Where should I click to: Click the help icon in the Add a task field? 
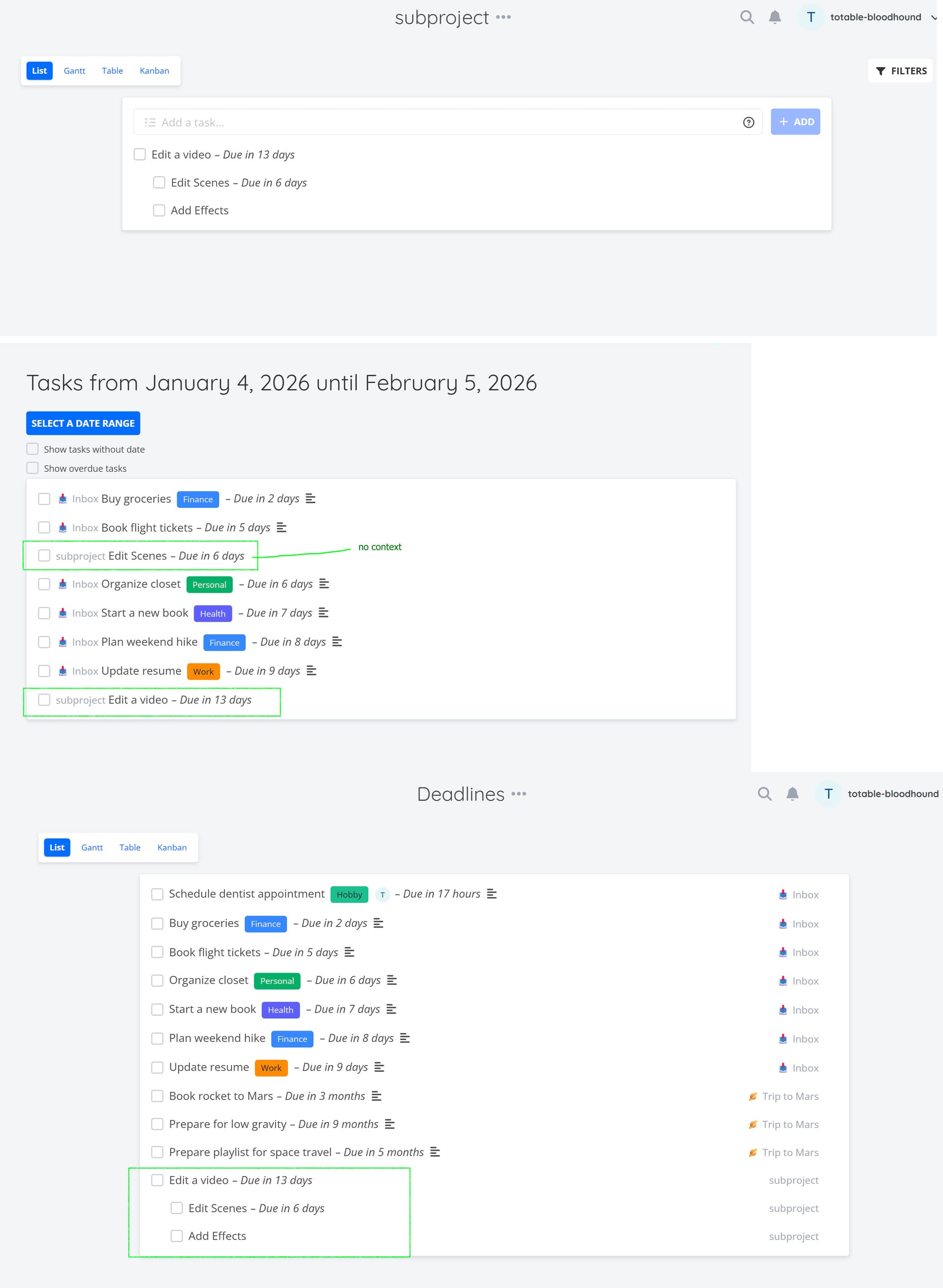749,122
